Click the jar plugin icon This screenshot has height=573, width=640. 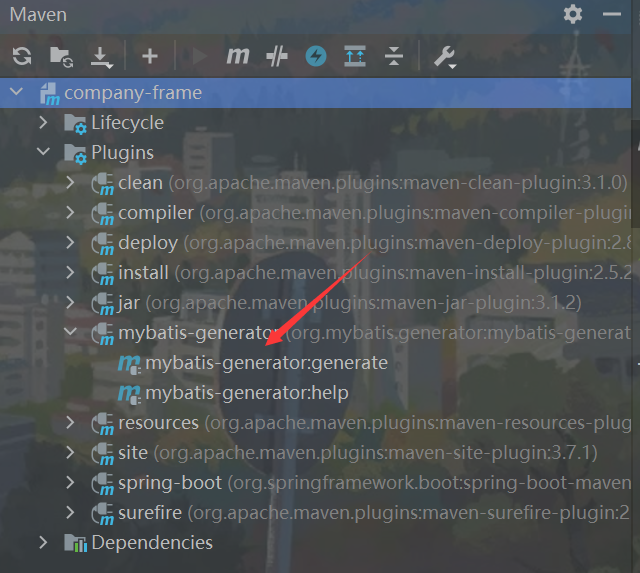[x=102, y=304]
